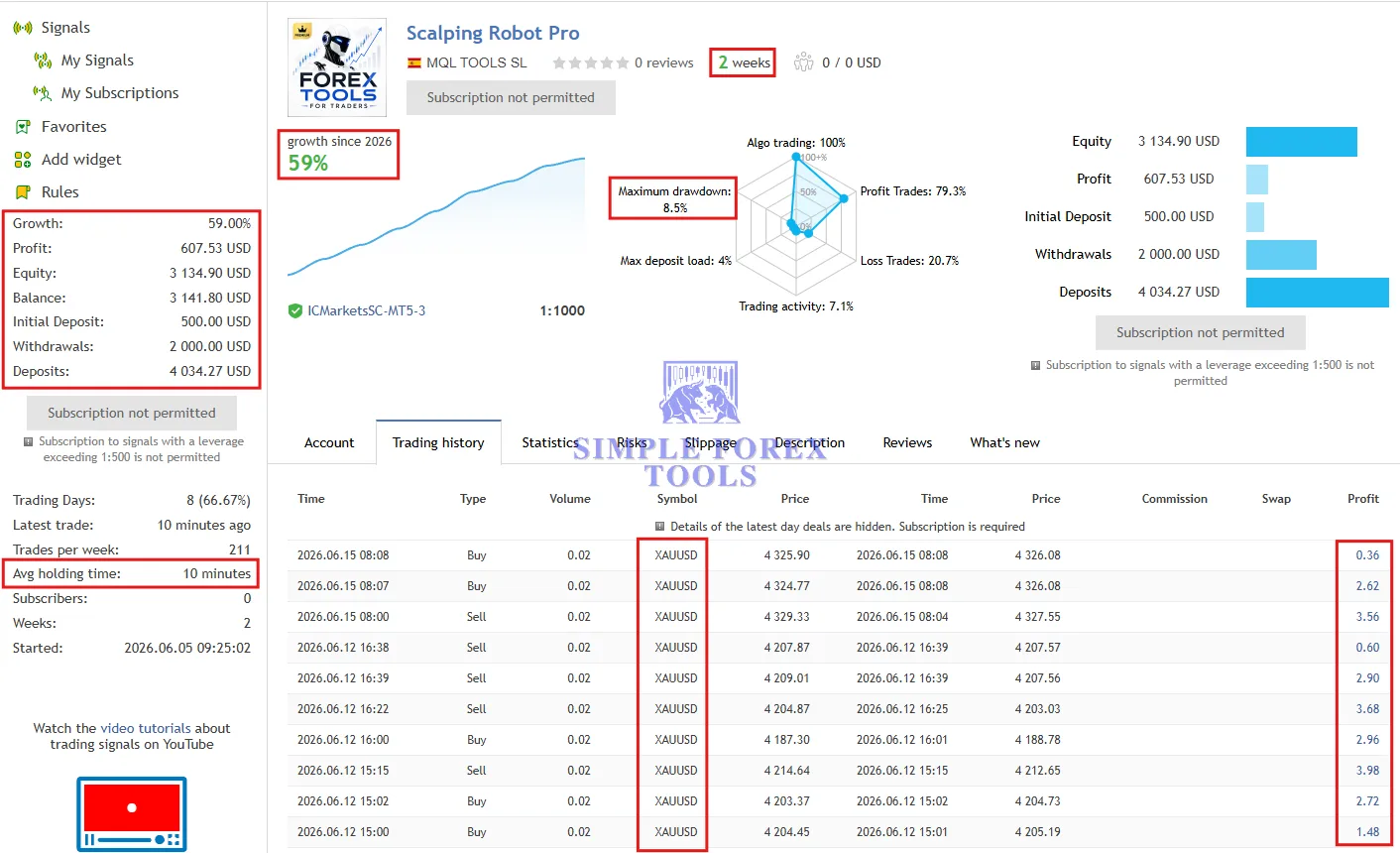
Task: Click the radar chart of trading metrics
Action: (x=797, y=224)
